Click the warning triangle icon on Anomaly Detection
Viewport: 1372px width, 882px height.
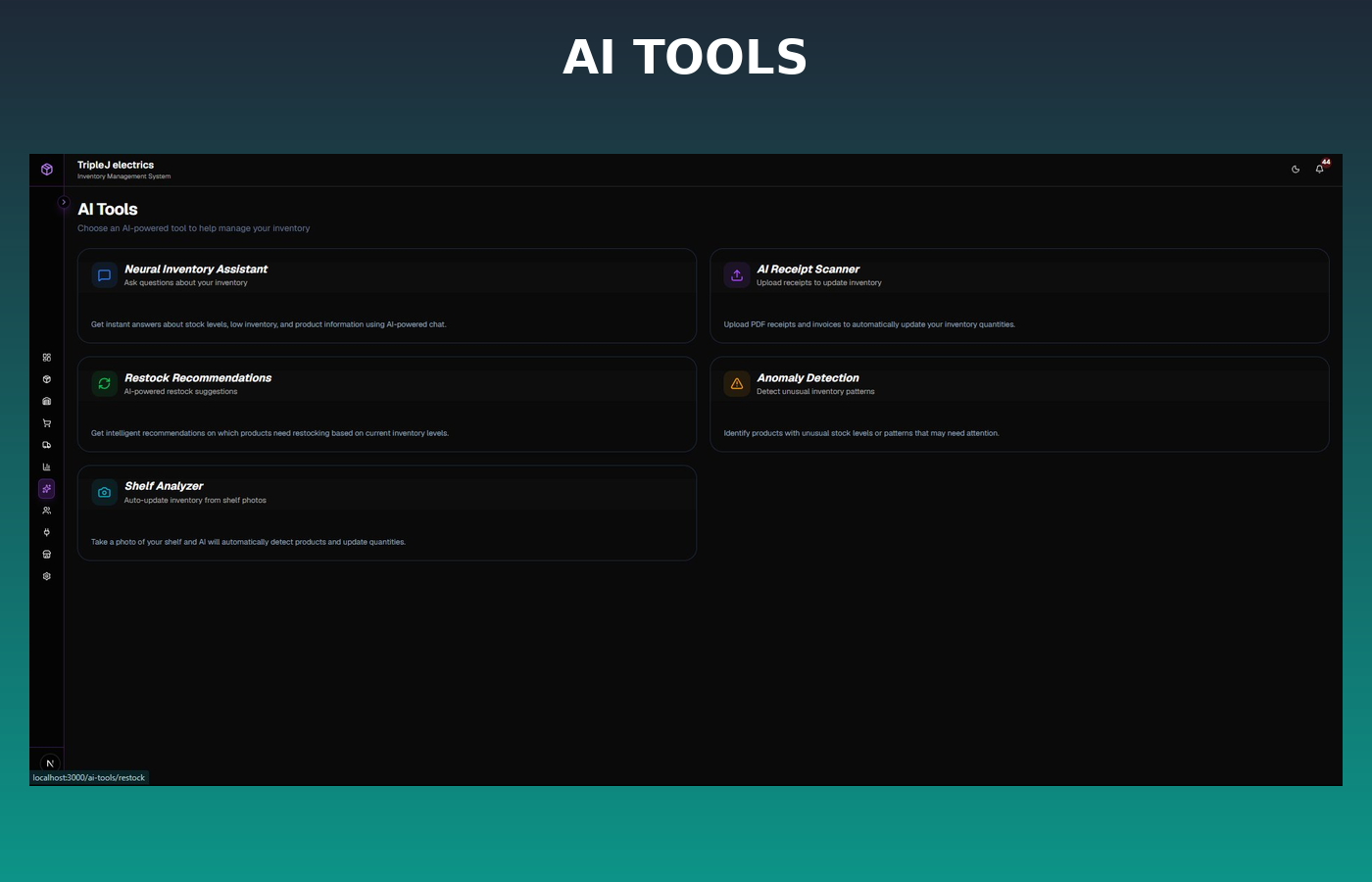[737, 384]
